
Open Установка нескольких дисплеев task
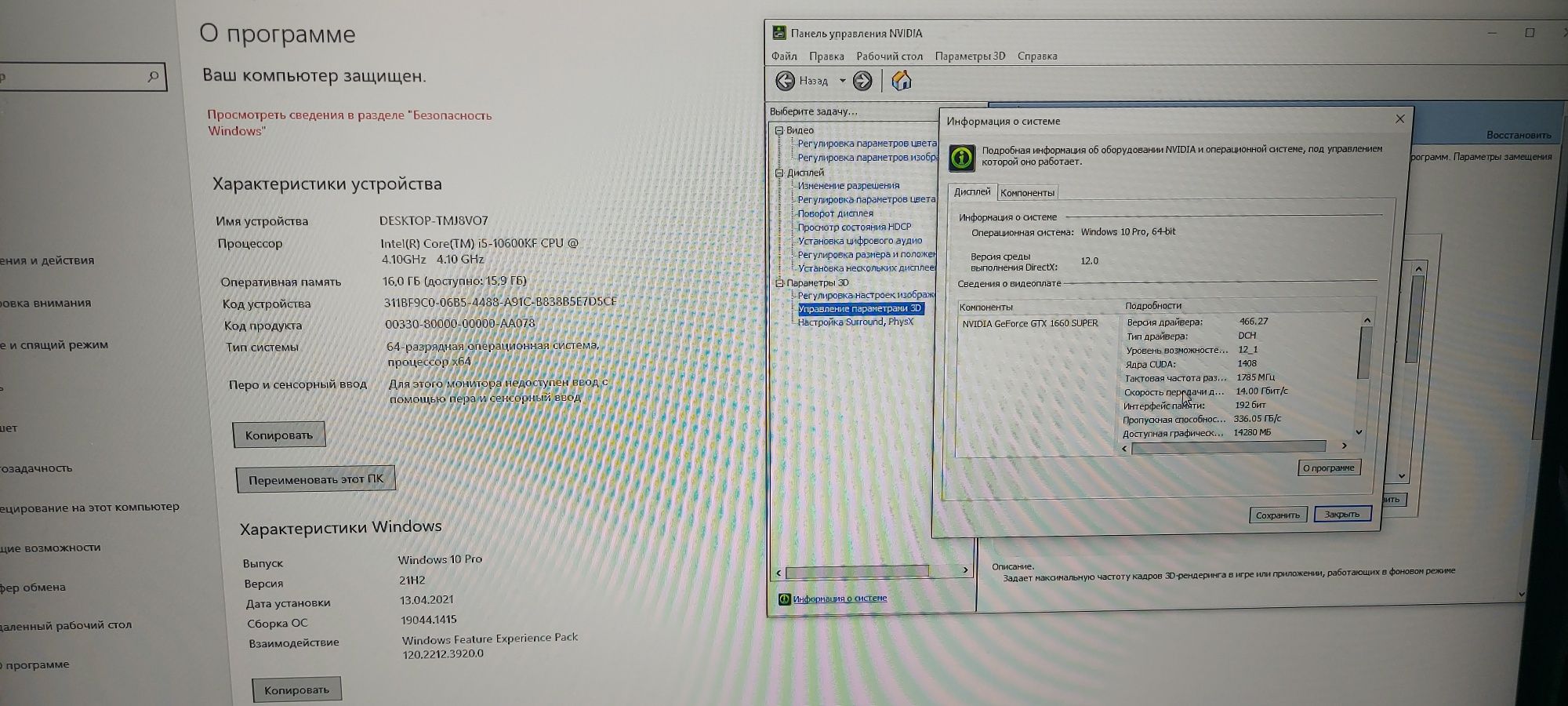pos(866,268)
